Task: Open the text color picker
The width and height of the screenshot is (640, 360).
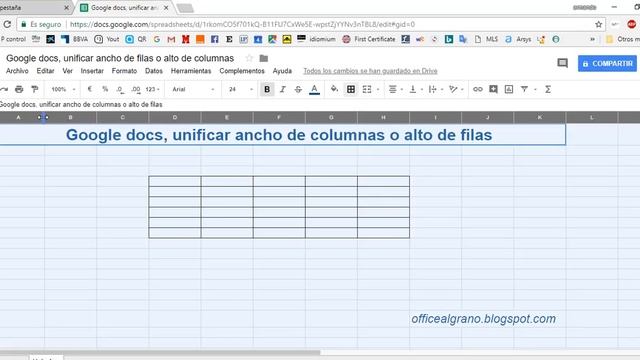Action: tap(314, 89)
